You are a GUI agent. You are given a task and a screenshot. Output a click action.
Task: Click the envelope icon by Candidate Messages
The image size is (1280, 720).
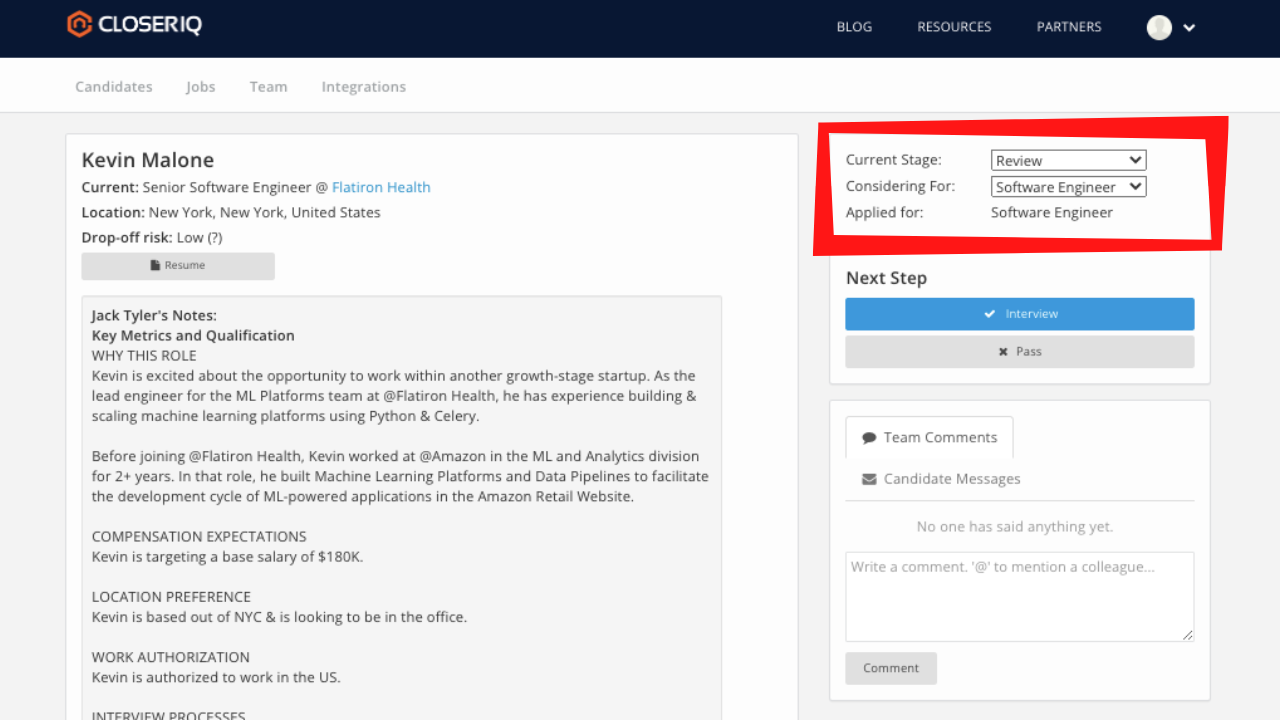point(869,479)
